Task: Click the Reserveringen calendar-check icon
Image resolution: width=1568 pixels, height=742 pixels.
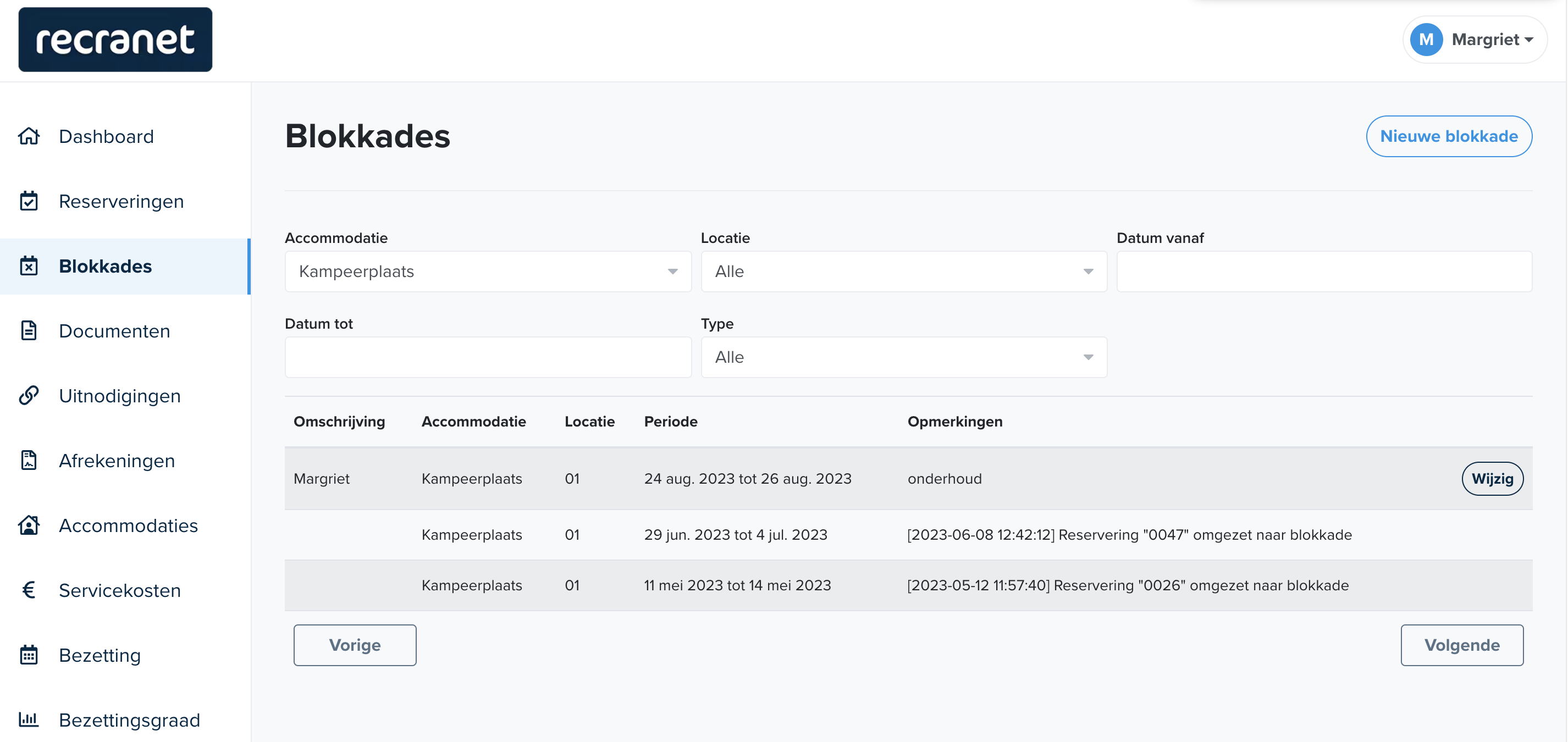Action: pyautogui.click(x=29, y=201)
